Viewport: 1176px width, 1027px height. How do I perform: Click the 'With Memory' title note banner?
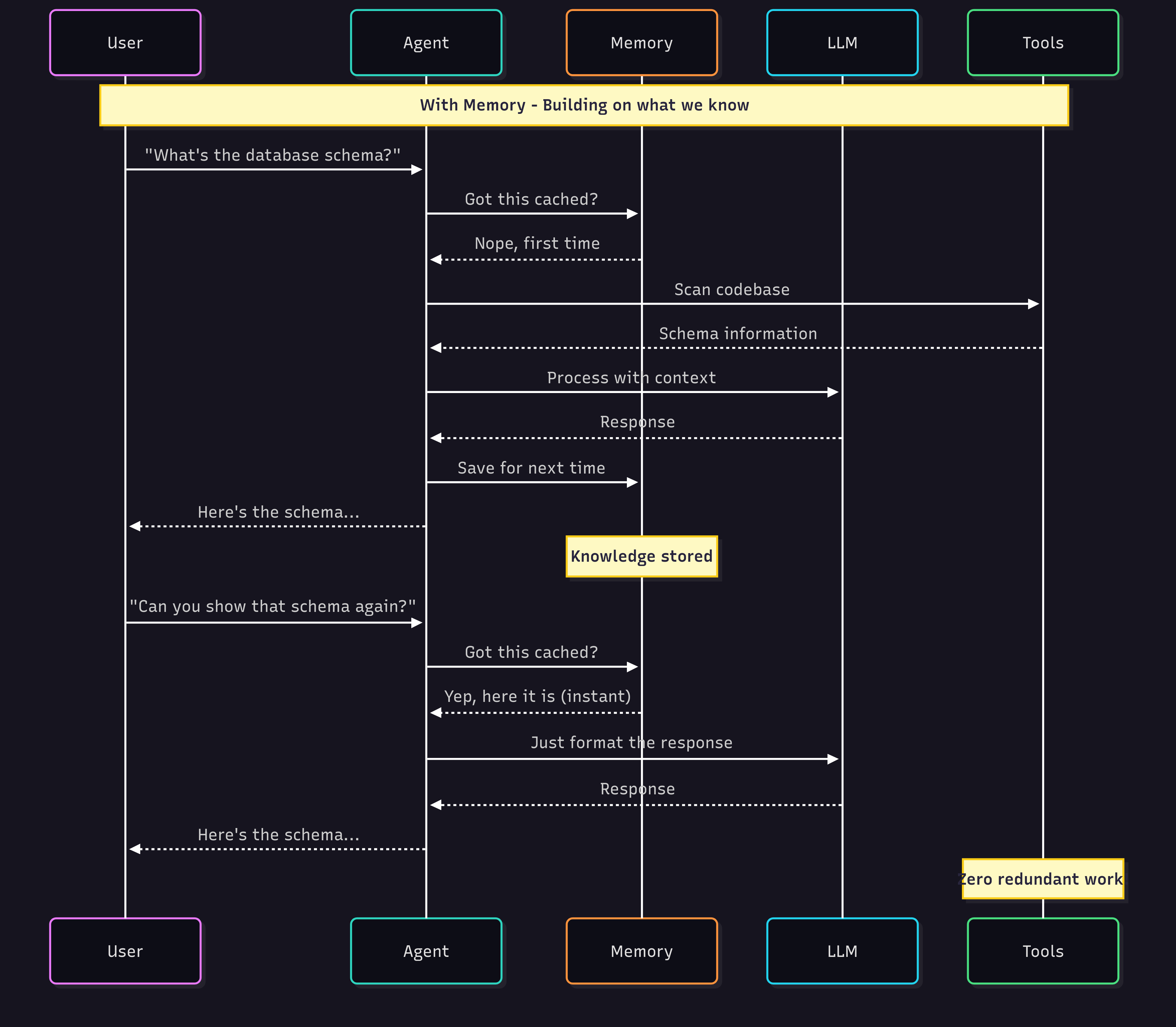pos(584,105)
